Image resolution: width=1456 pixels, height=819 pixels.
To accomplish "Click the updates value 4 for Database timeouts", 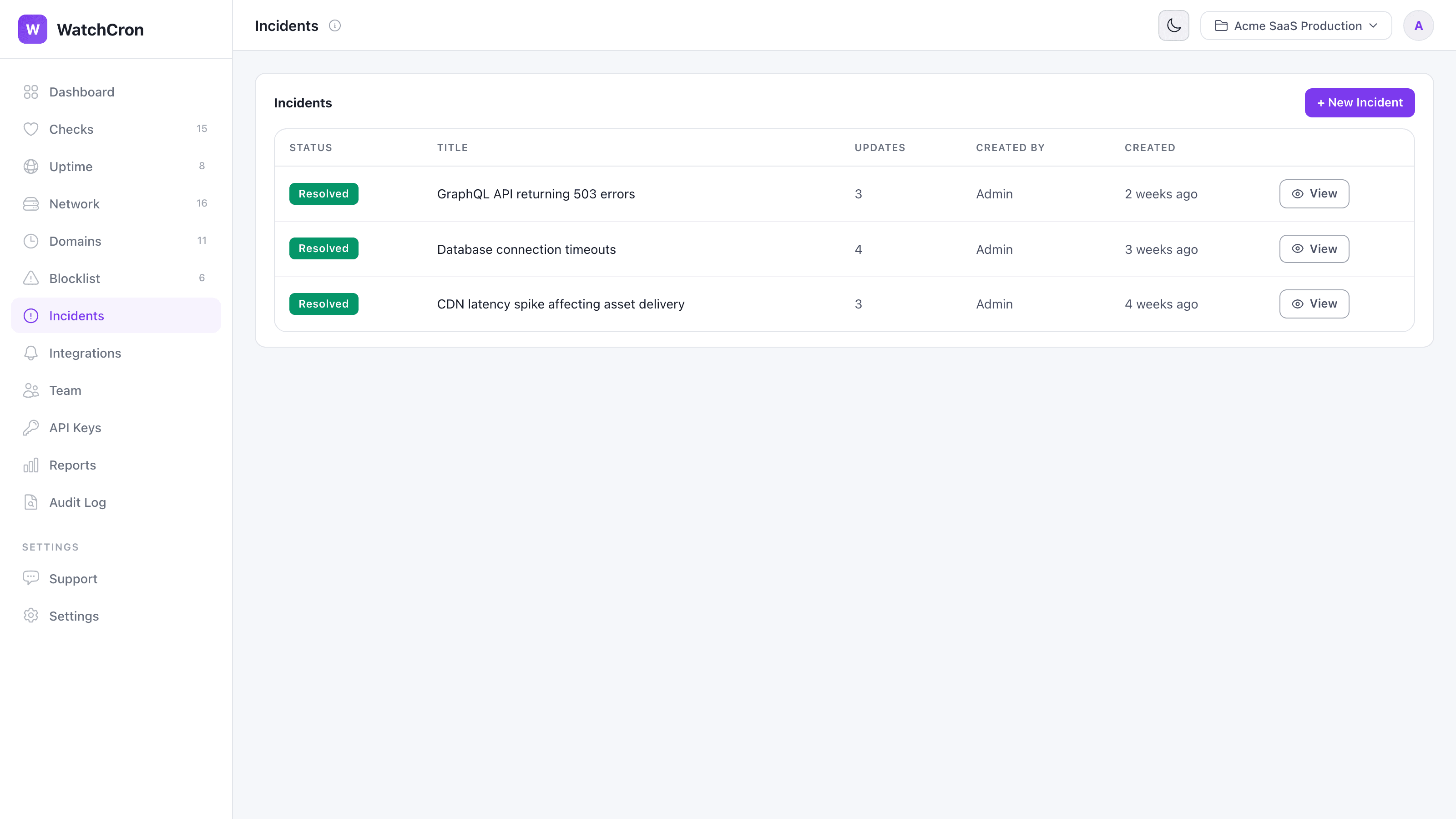I will [858, 249].
